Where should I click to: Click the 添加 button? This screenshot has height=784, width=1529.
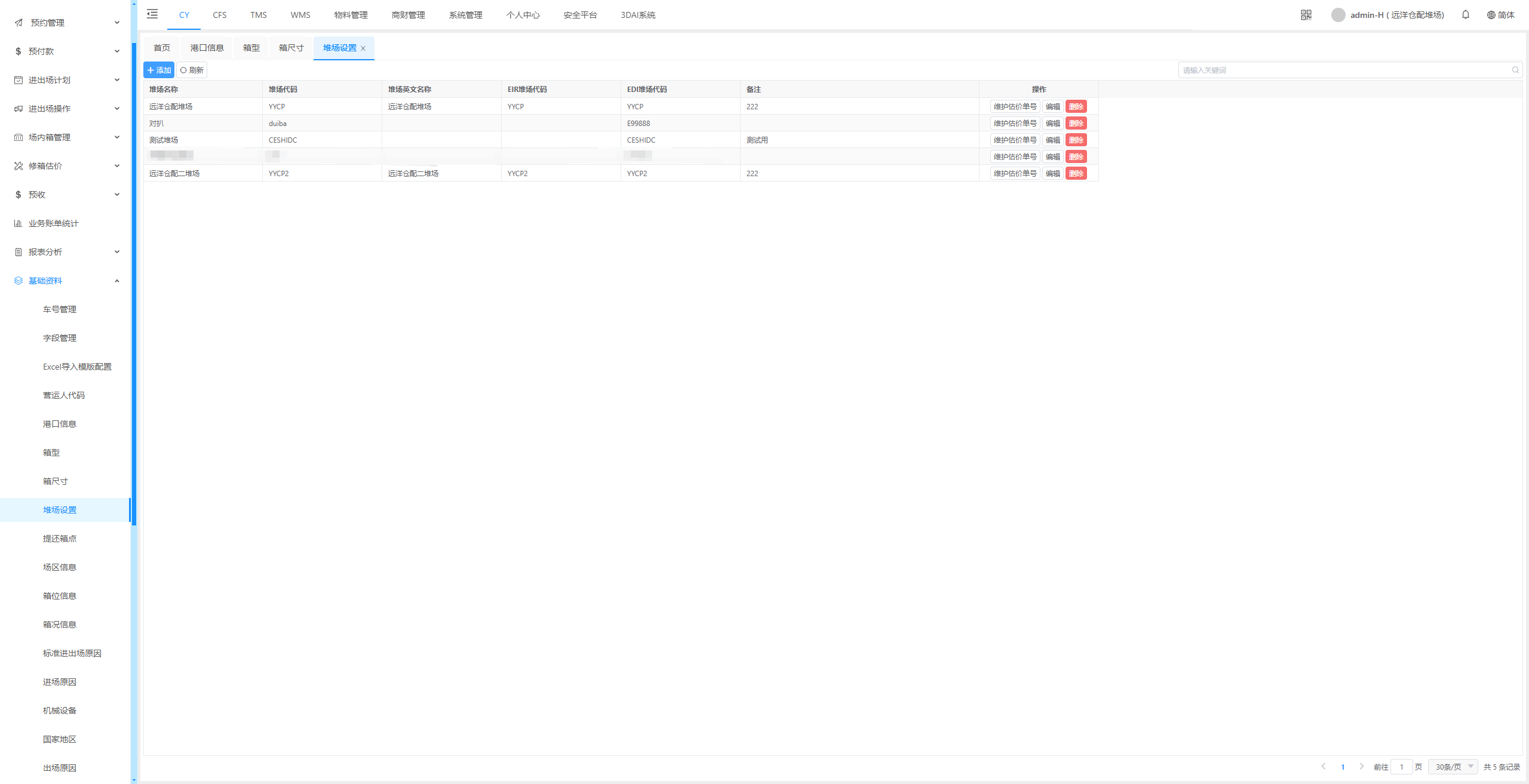(159, 70)
